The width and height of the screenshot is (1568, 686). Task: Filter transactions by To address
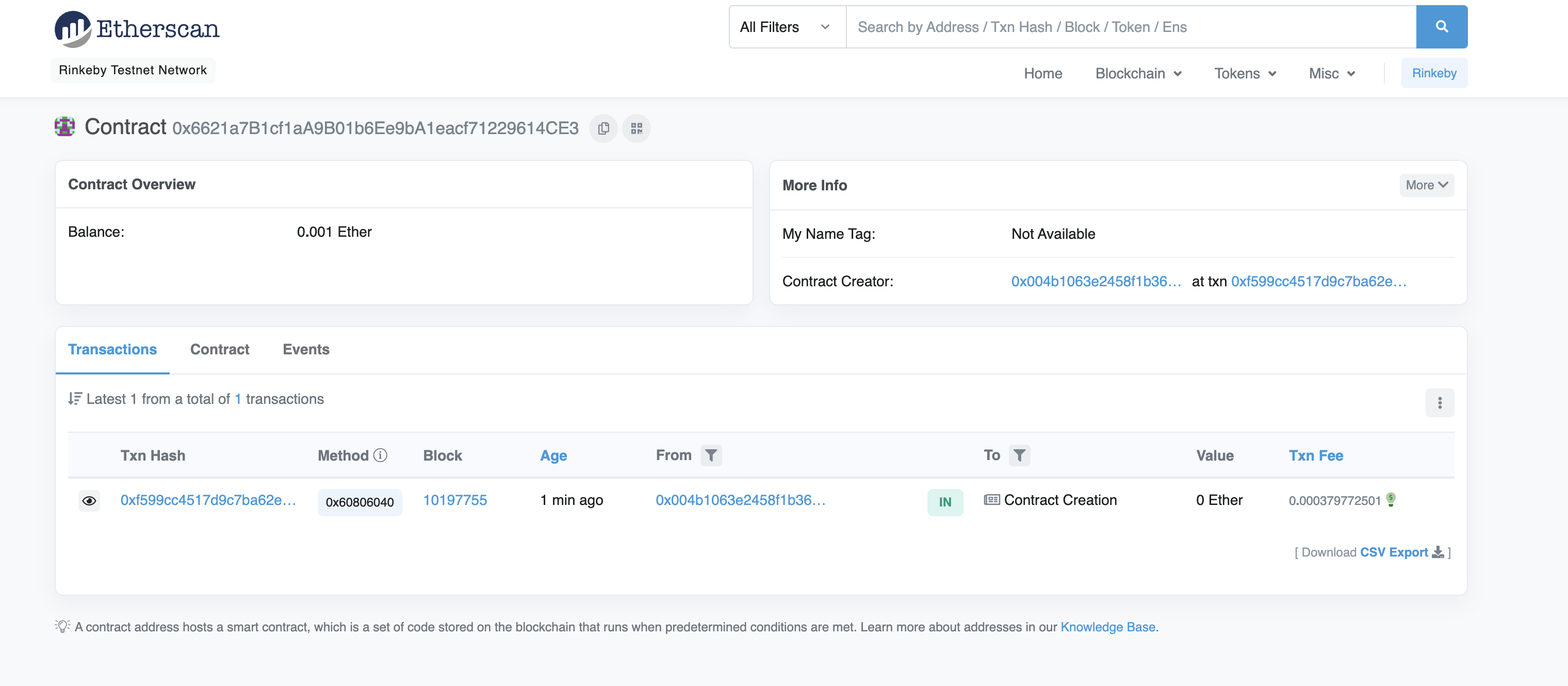1019,455
